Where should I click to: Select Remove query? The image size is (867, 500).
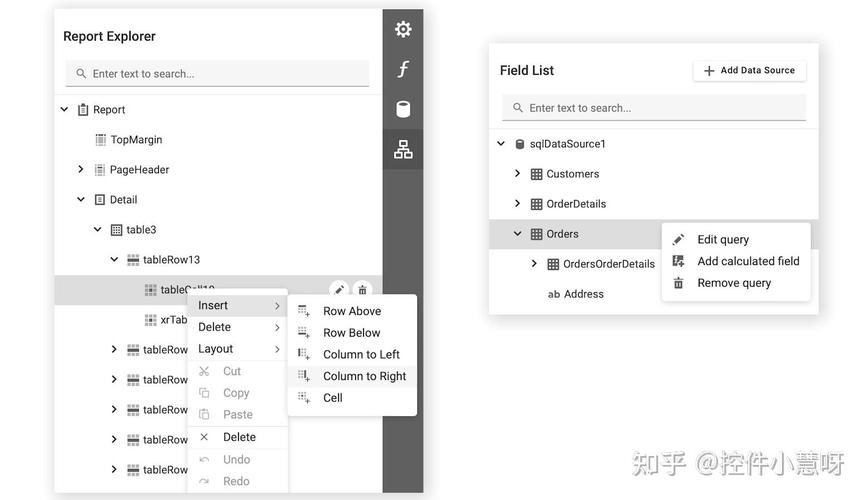(x=736, y=283)
